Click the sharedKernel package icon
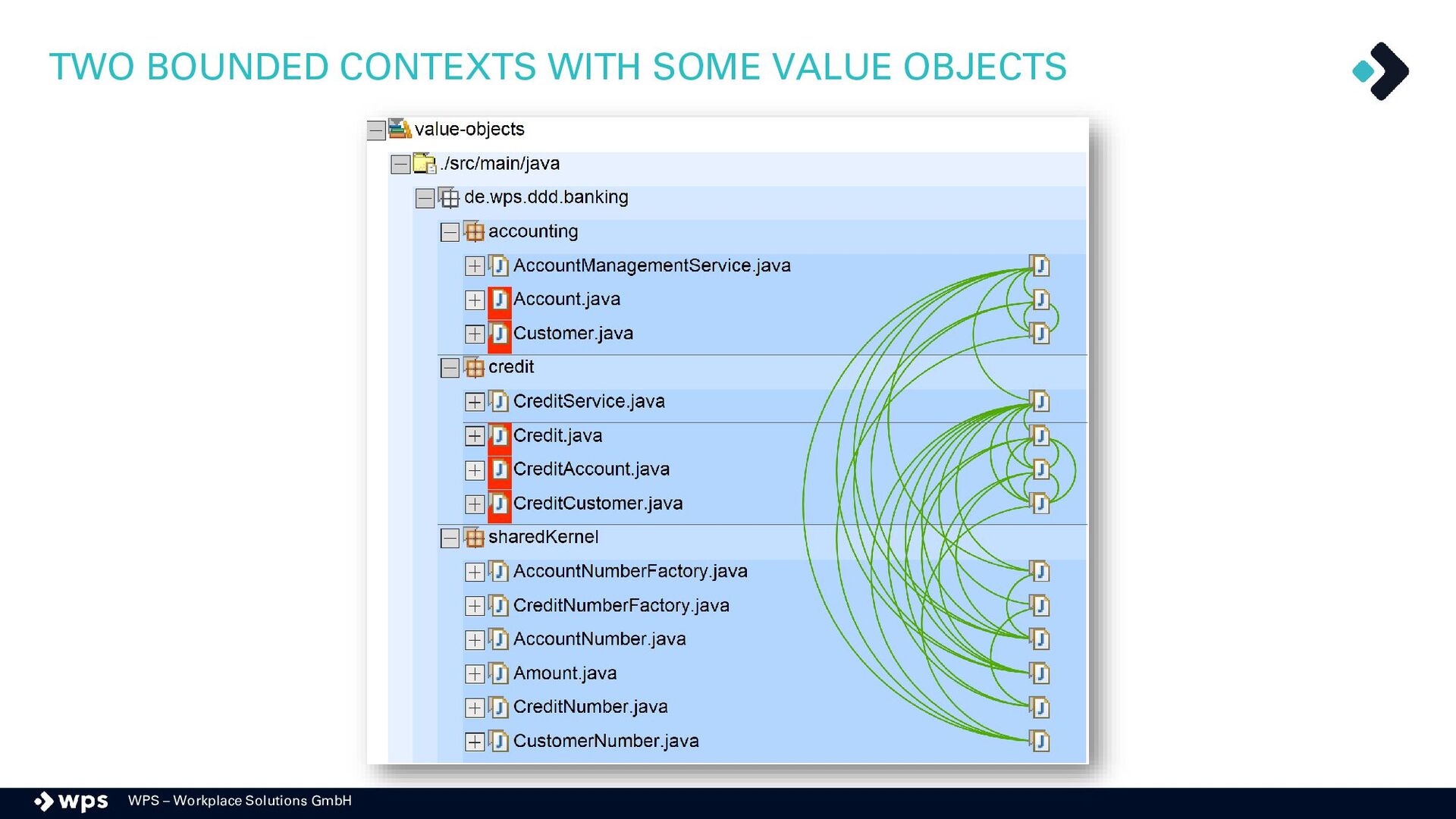The width and height of the screenshot is (1456, 819). pyautogui.click(x=474, y=538)
